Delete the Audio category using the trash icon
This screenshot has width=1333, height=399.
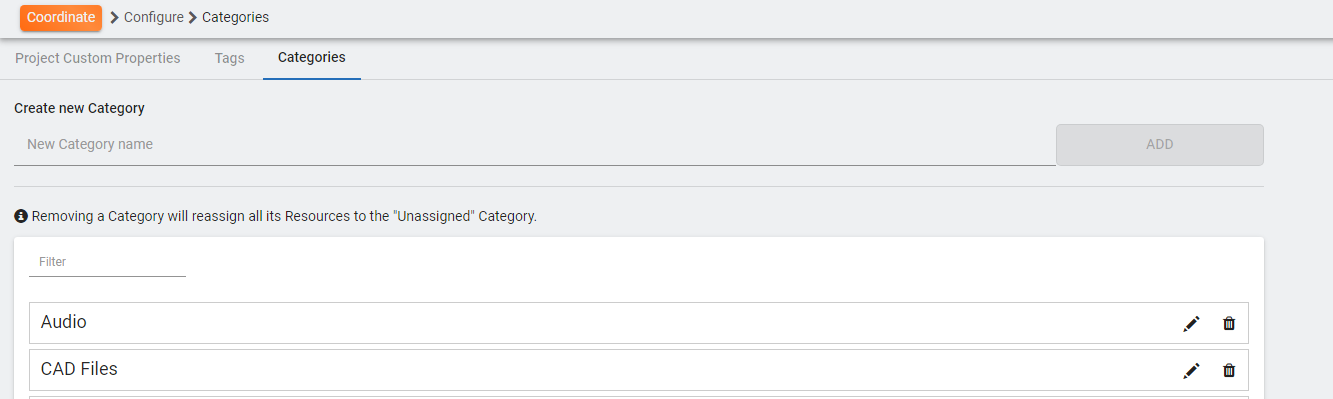[x=1229, y=323]
